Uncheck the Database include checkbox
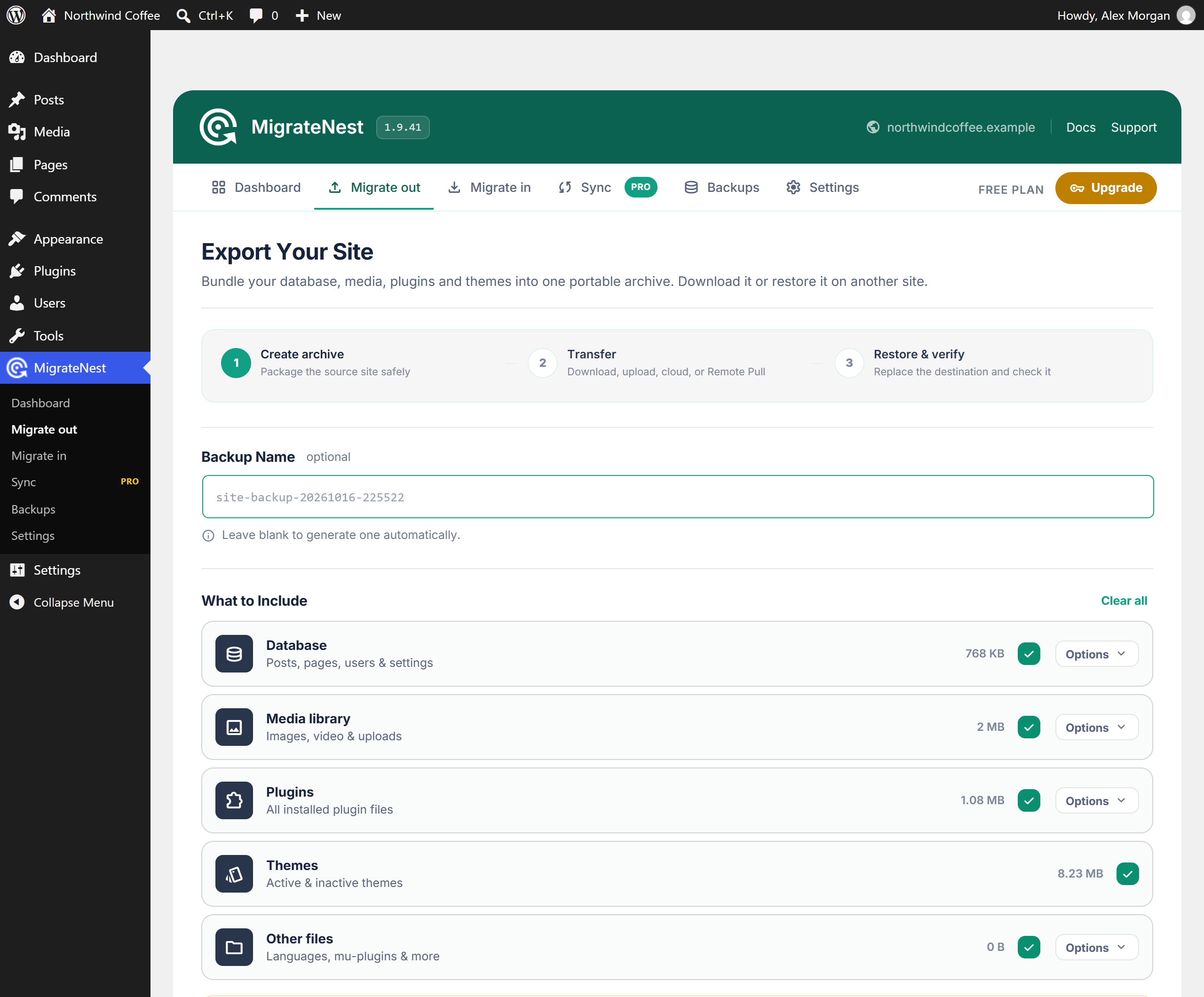The width and height of the screenshot is (1204, 997). 1029,654
